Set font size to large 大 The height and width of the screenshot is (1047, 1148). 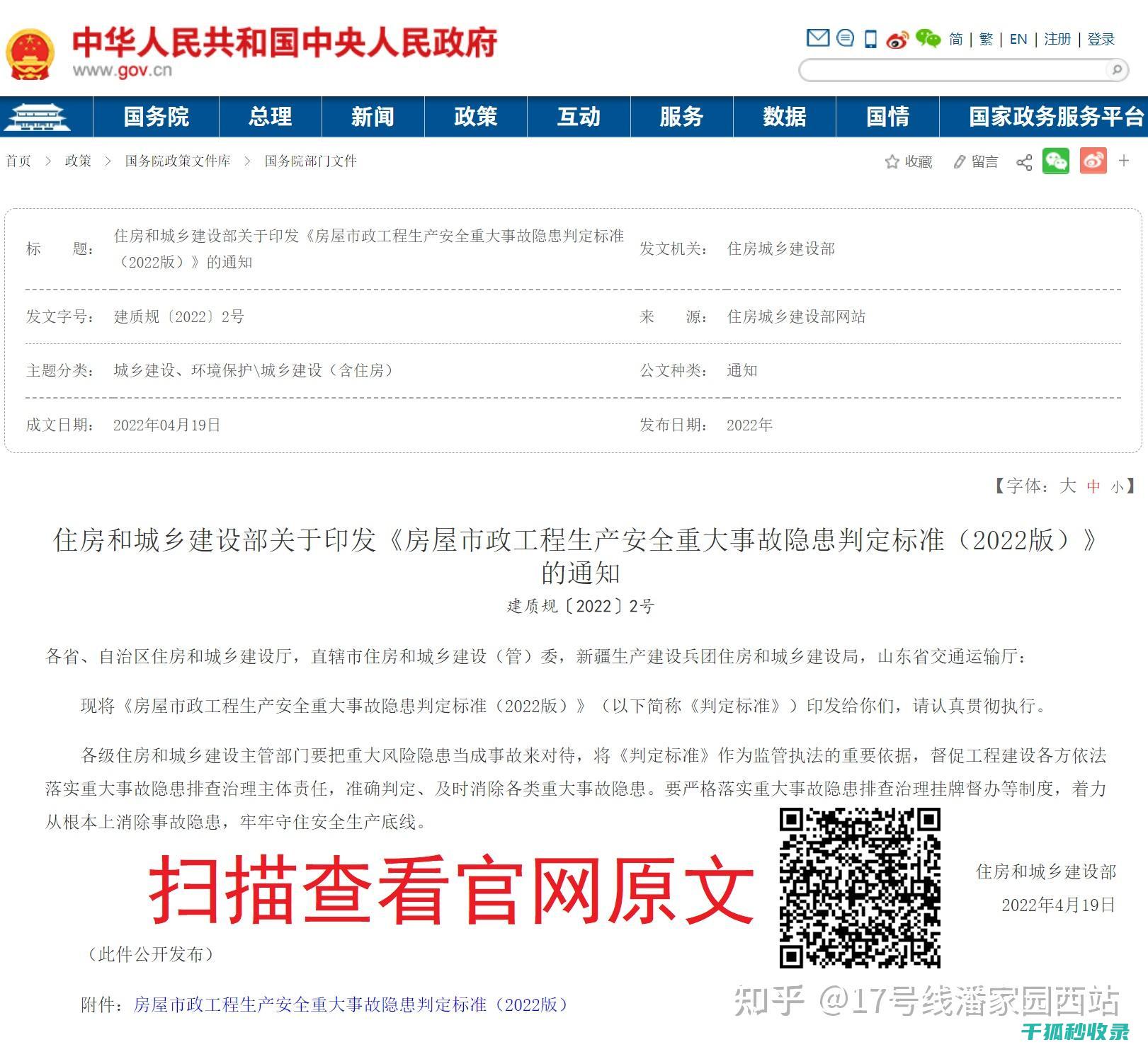[x=1068, y=486]
